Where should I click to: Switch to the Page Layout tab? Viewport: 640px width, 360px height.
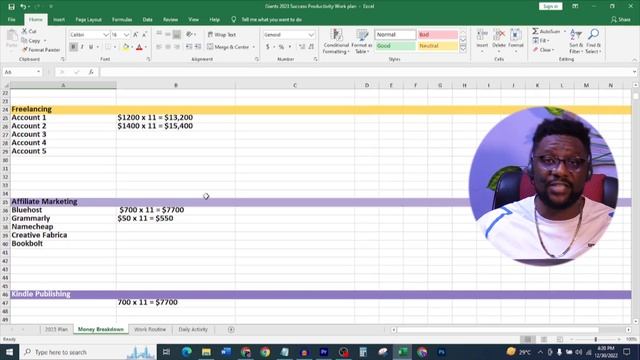[x=88, y=20]
